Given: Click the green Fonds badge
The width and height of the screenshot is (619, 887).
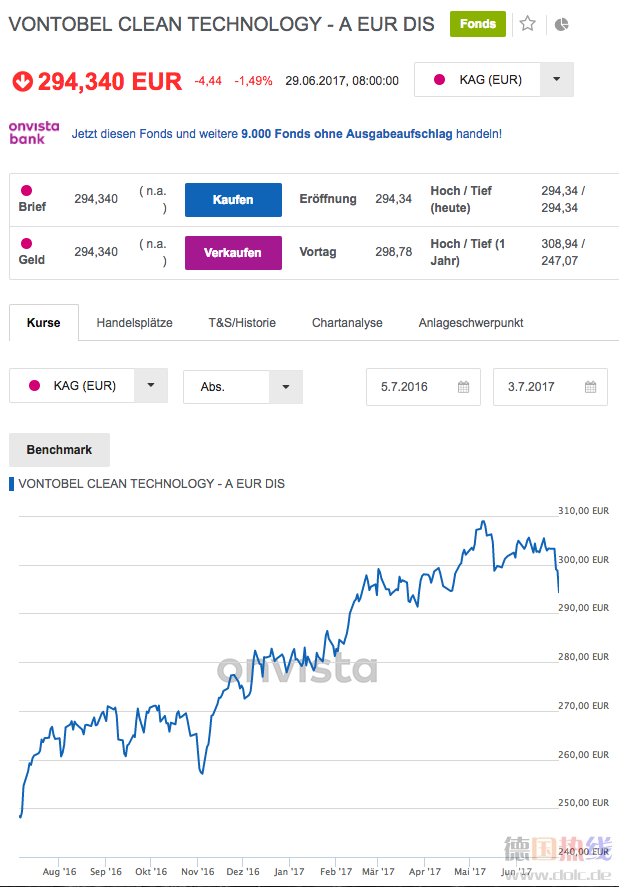Looking at the screenshot, I should pos(478,24).
